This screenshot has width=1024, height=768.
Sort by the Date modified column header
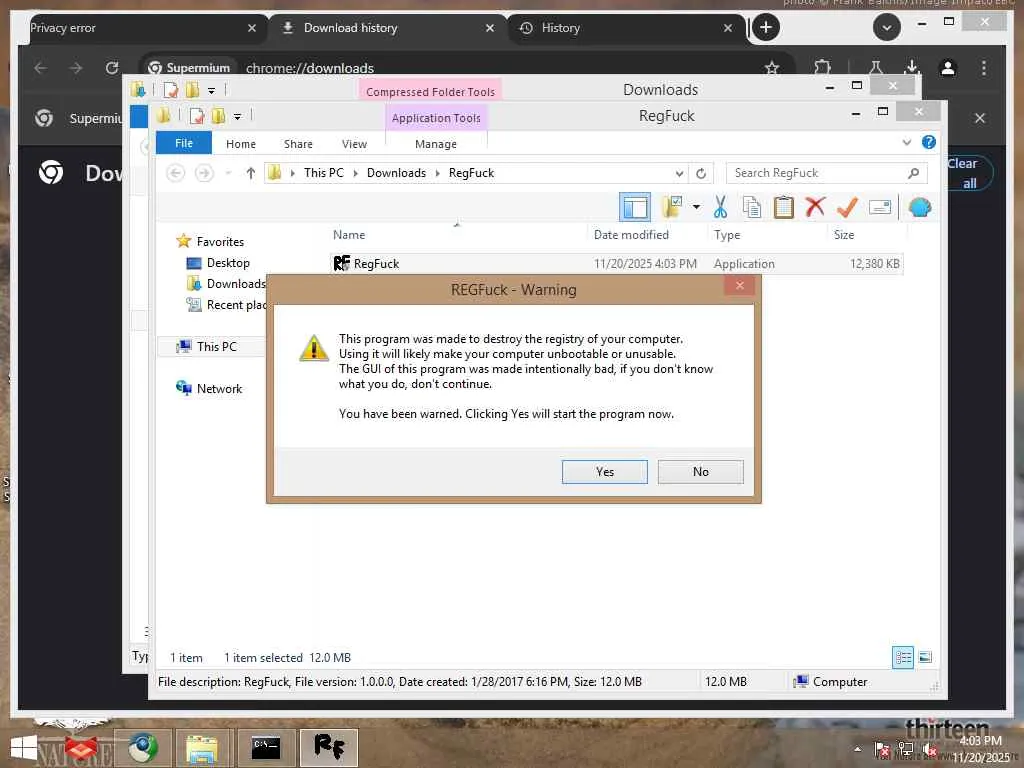tap(647, 234)
